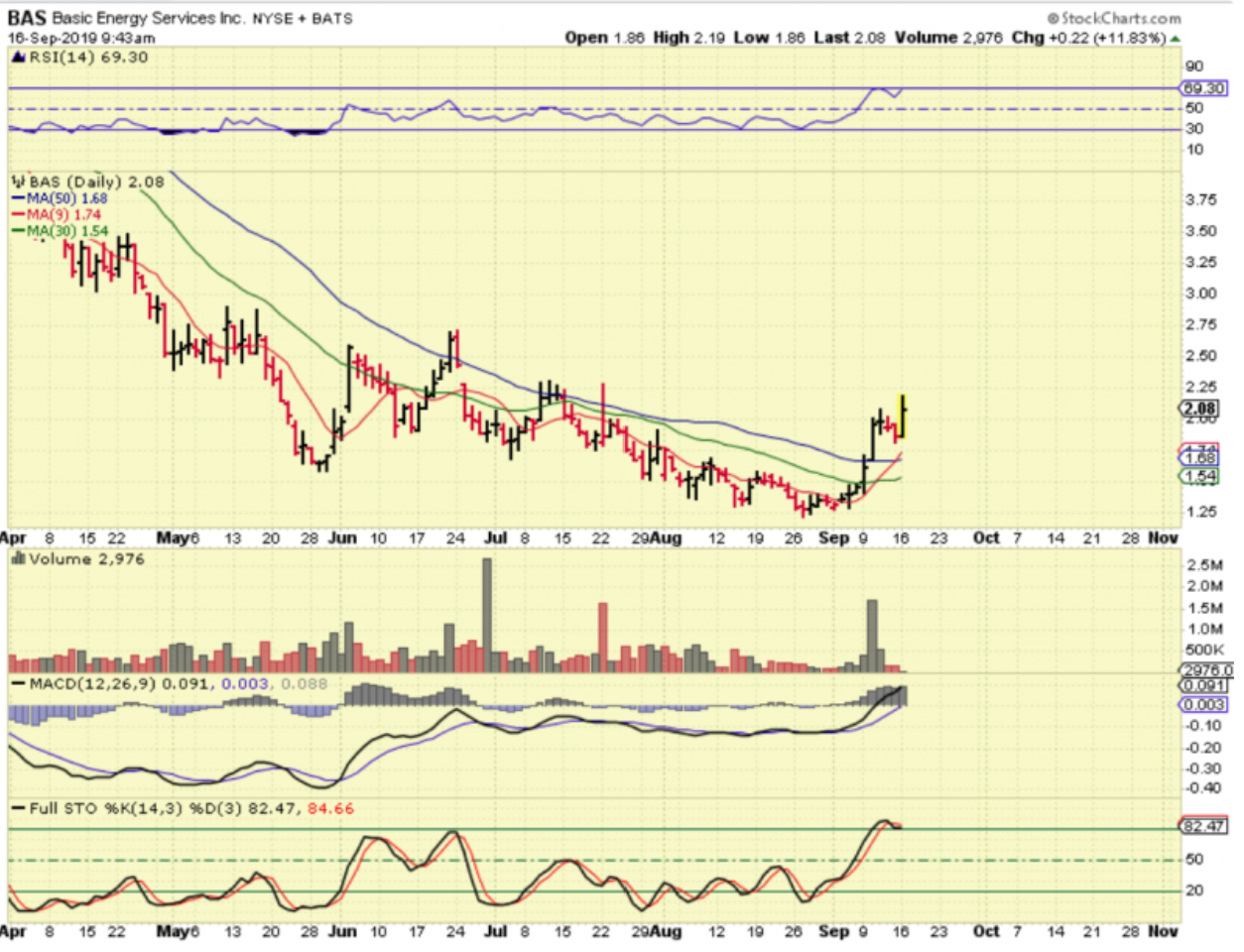This screenshot has width=1244, height=952.
Task: Click the BAS ticker symbol in the header
Action: click(x=27, y=18)
